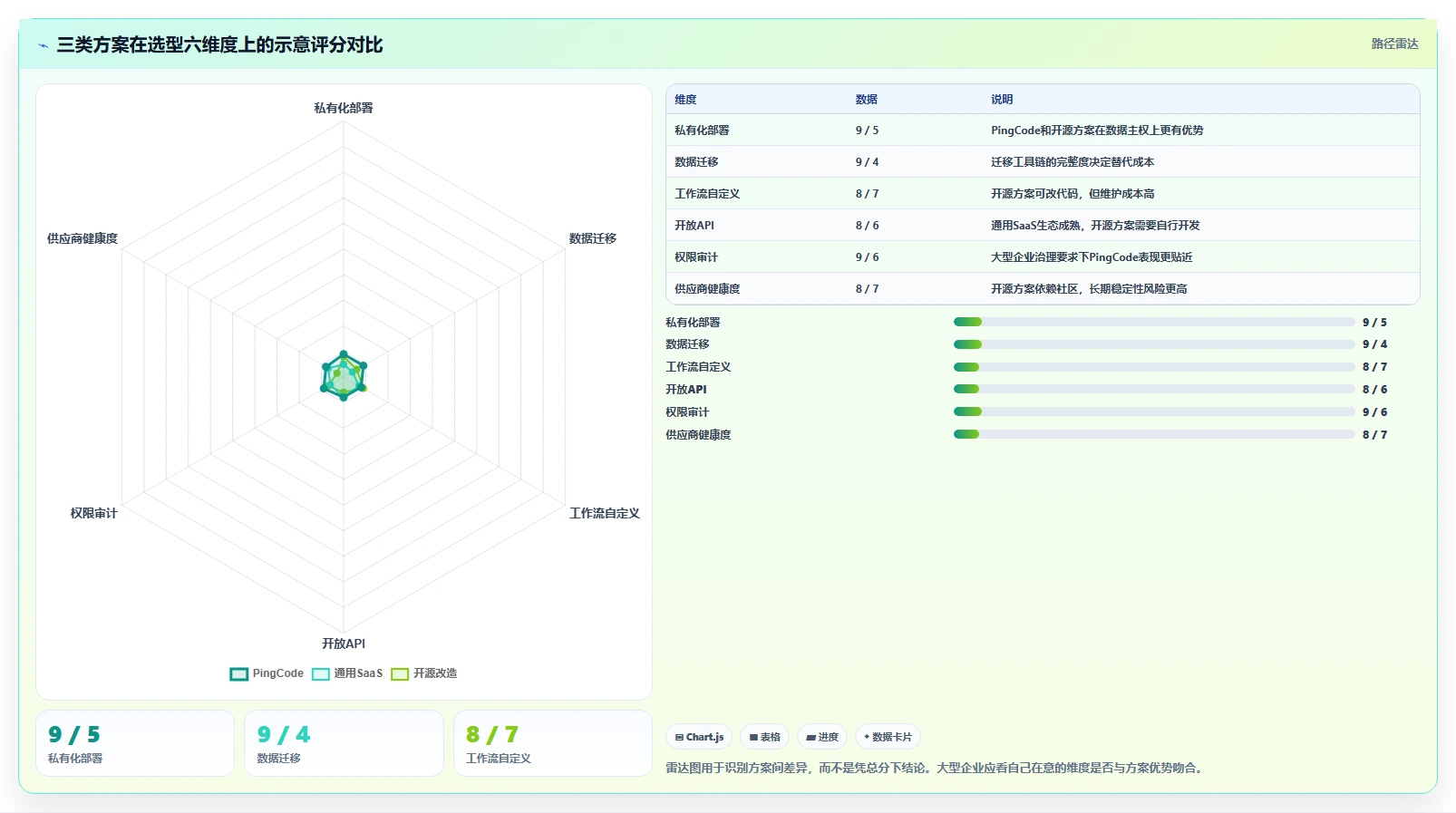Click the 开放API progress bar
The height and width of the screenshot is (813, 1456).
(1154, 390)
